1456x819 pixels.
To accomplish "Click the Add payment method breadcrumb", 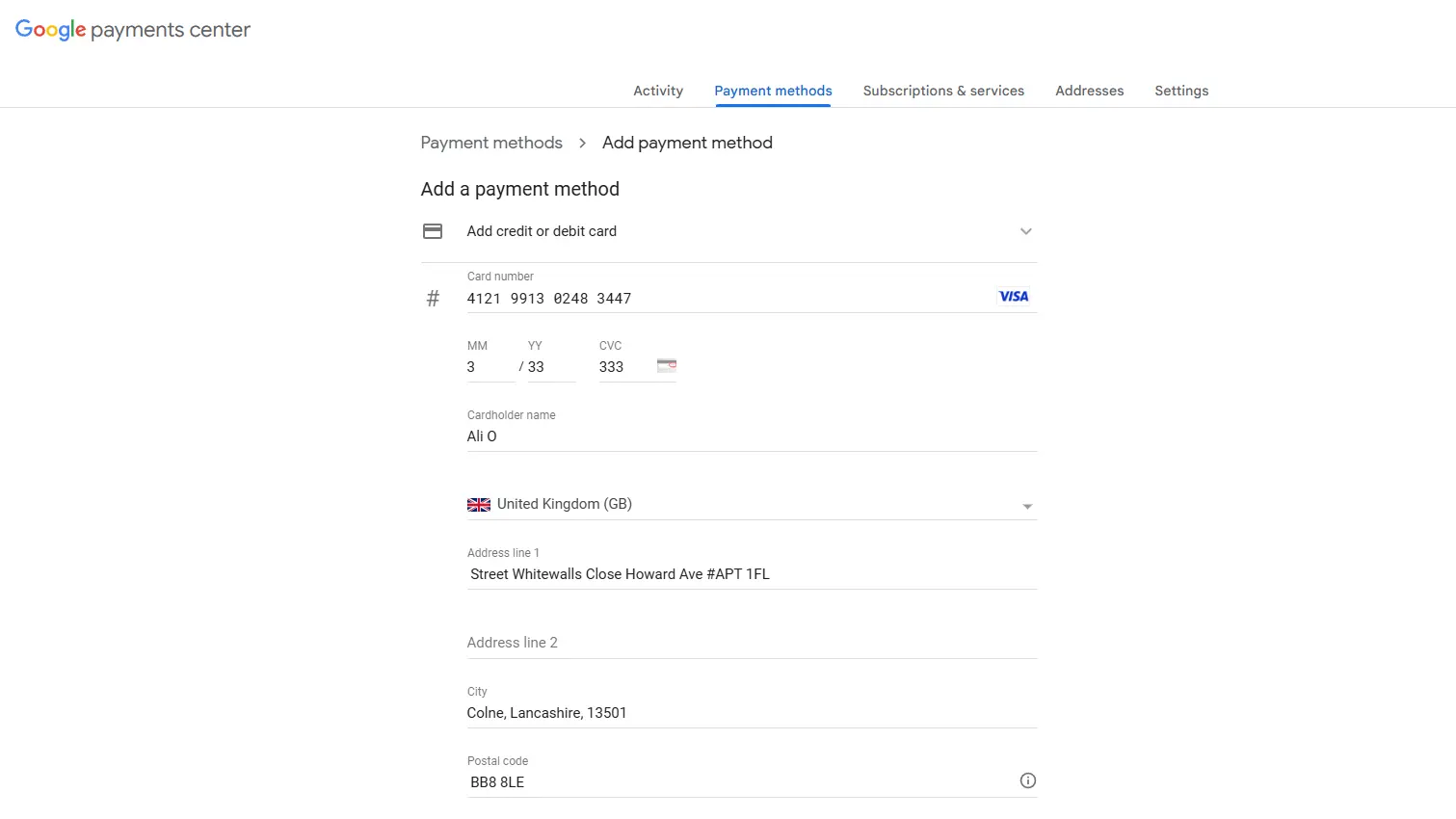I will click(687, 143).
